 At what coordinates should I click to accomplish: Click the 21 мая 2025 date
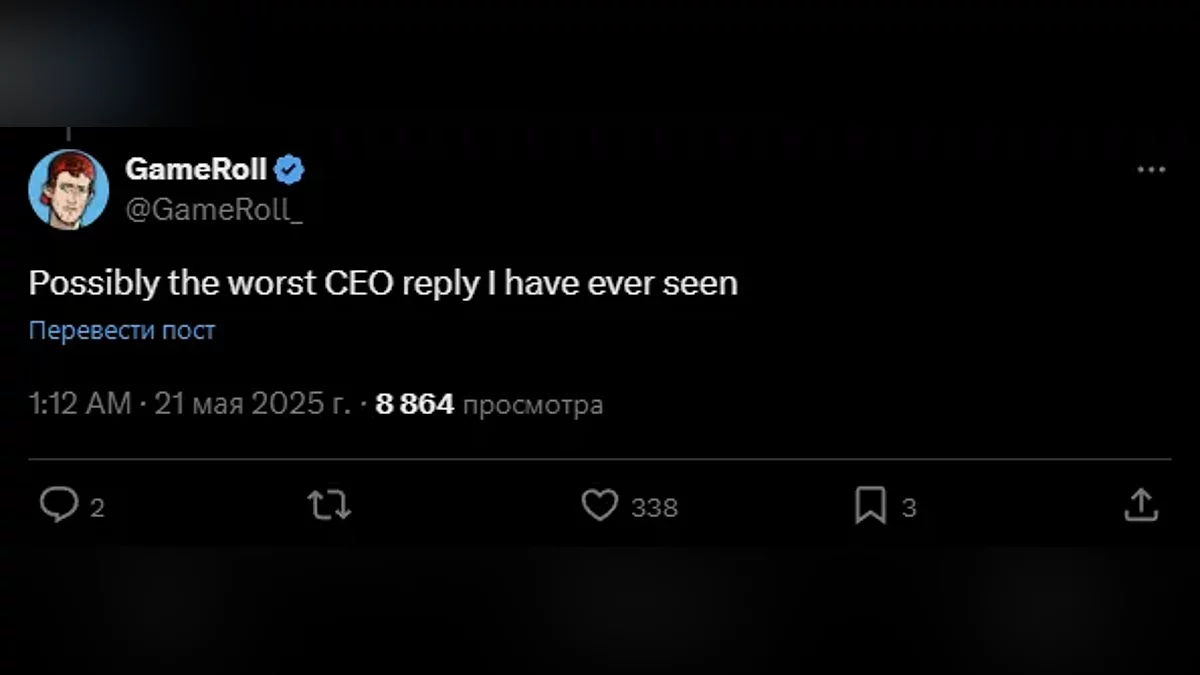251,404
